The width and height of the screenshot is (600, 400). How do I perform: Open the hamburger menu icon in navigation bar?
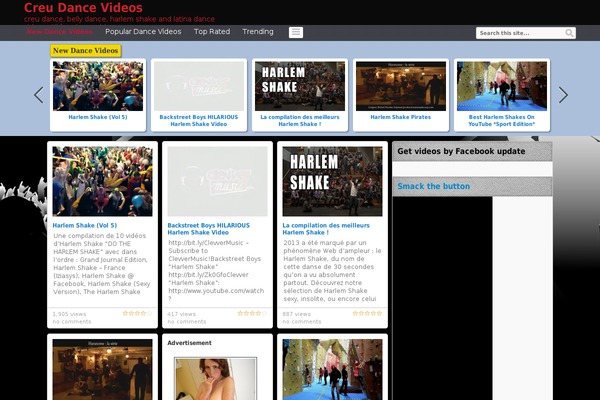point(296,33)
